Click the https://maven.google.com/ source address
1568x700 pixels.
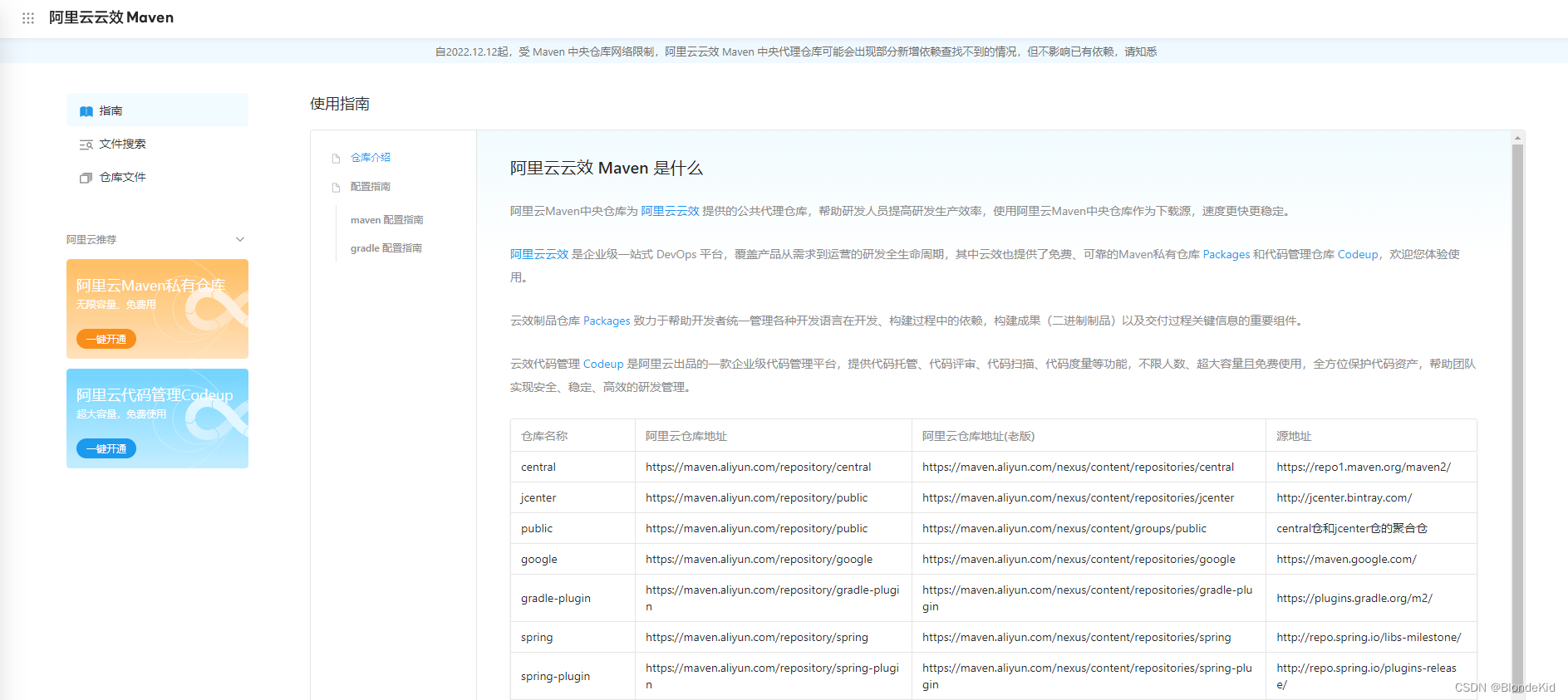(1347, 559)
